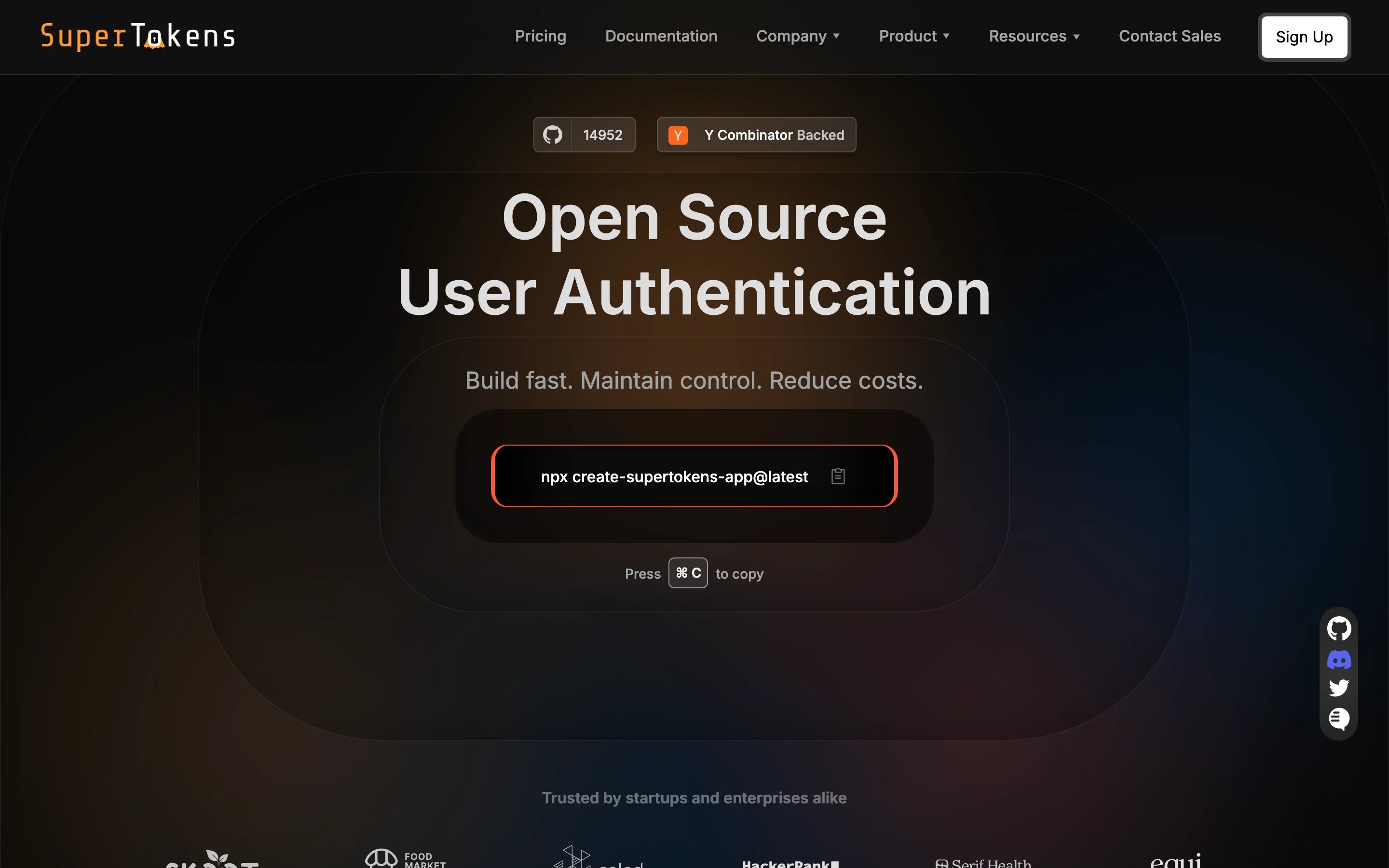Go to Documentation
The image size is (1389, 868).
pyautogui.click(x=661, y=36)
